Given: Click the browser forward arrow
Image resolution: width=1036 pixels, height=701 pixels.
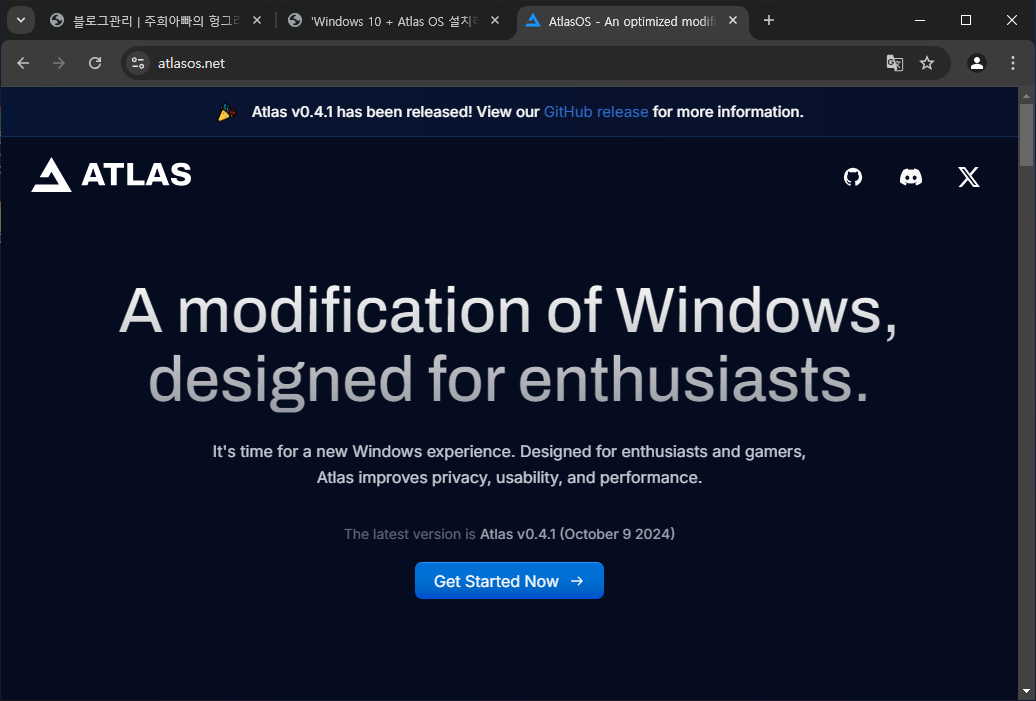Looking at the screenshot, I should coord(59,63).
